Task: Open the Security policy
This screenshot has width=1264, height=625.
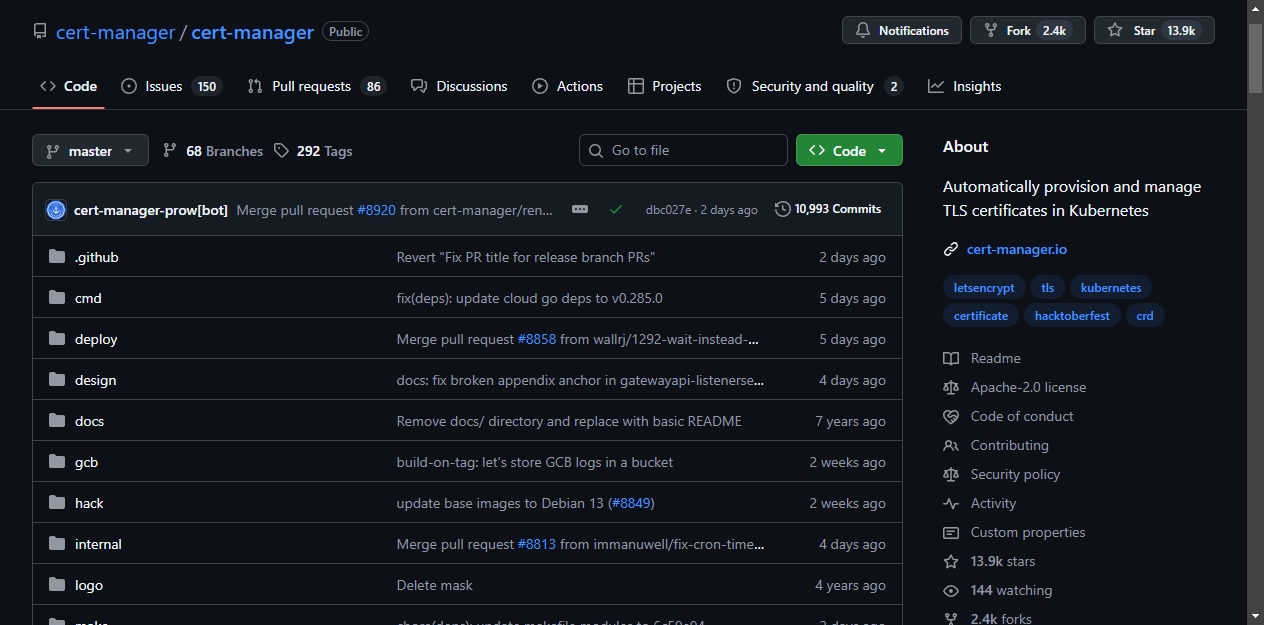Action: point(1002,474)
